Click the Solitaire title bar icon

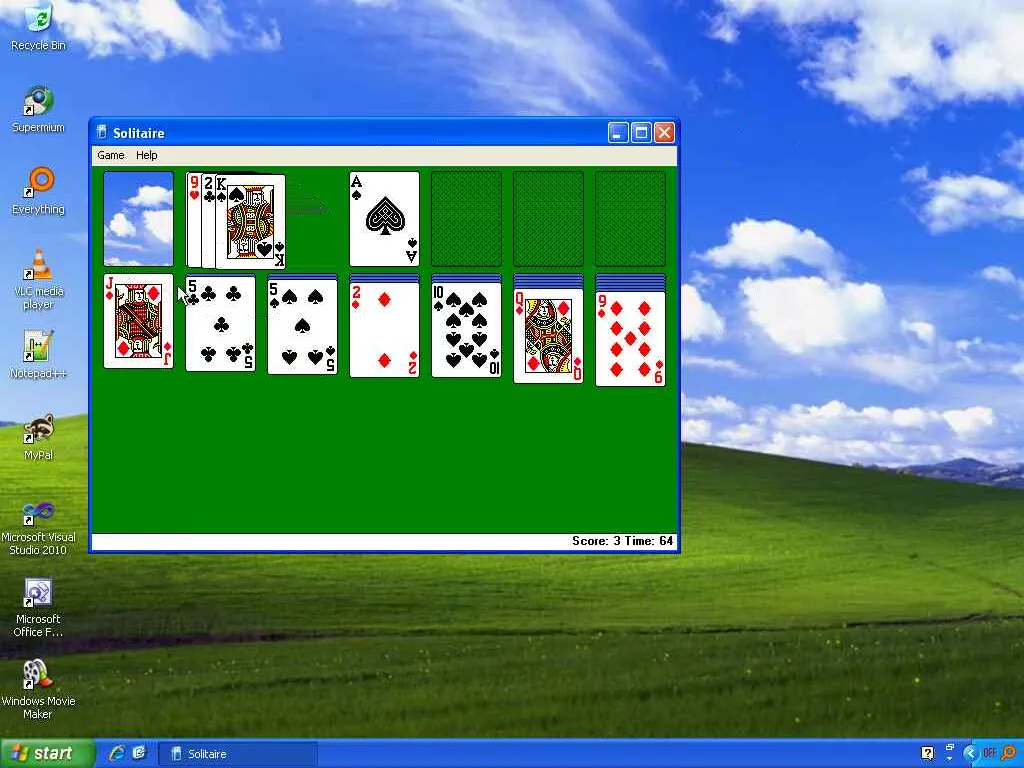click(x=101, y=133)
